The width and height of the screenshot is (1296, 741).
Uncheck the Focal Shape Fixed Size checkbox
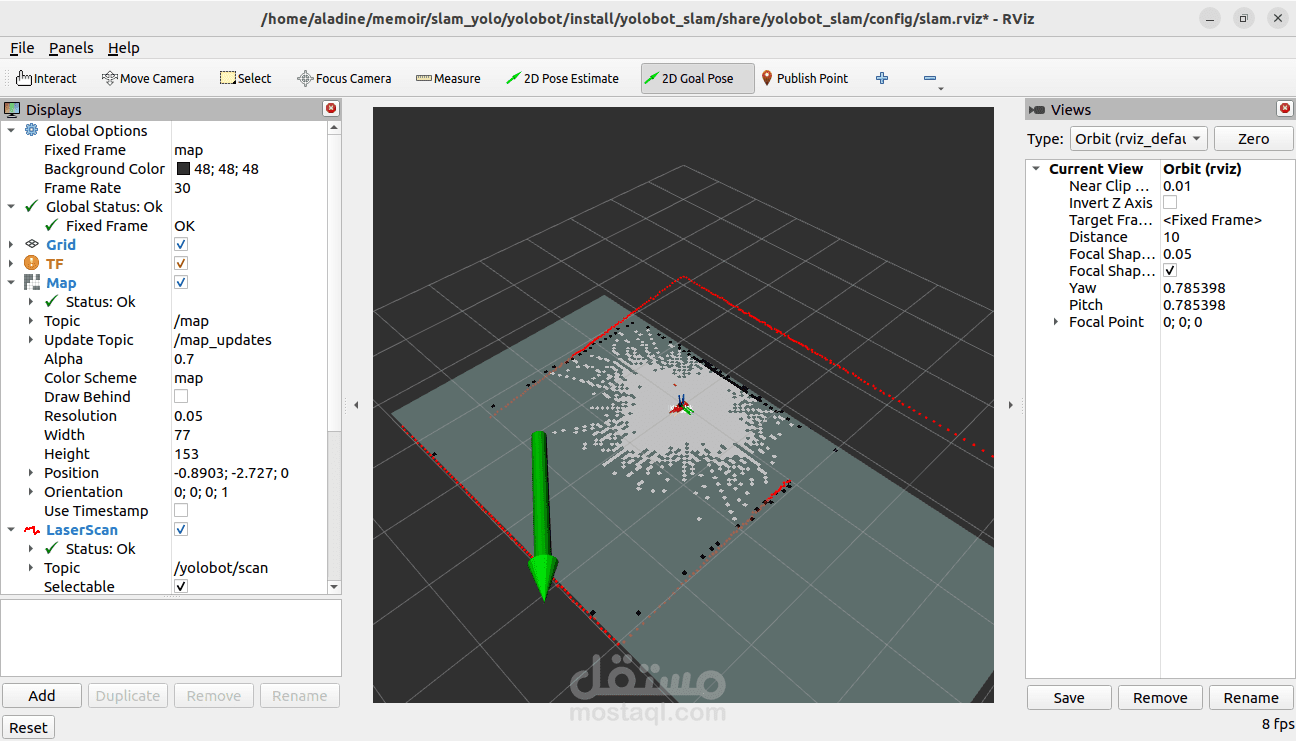1170,271
